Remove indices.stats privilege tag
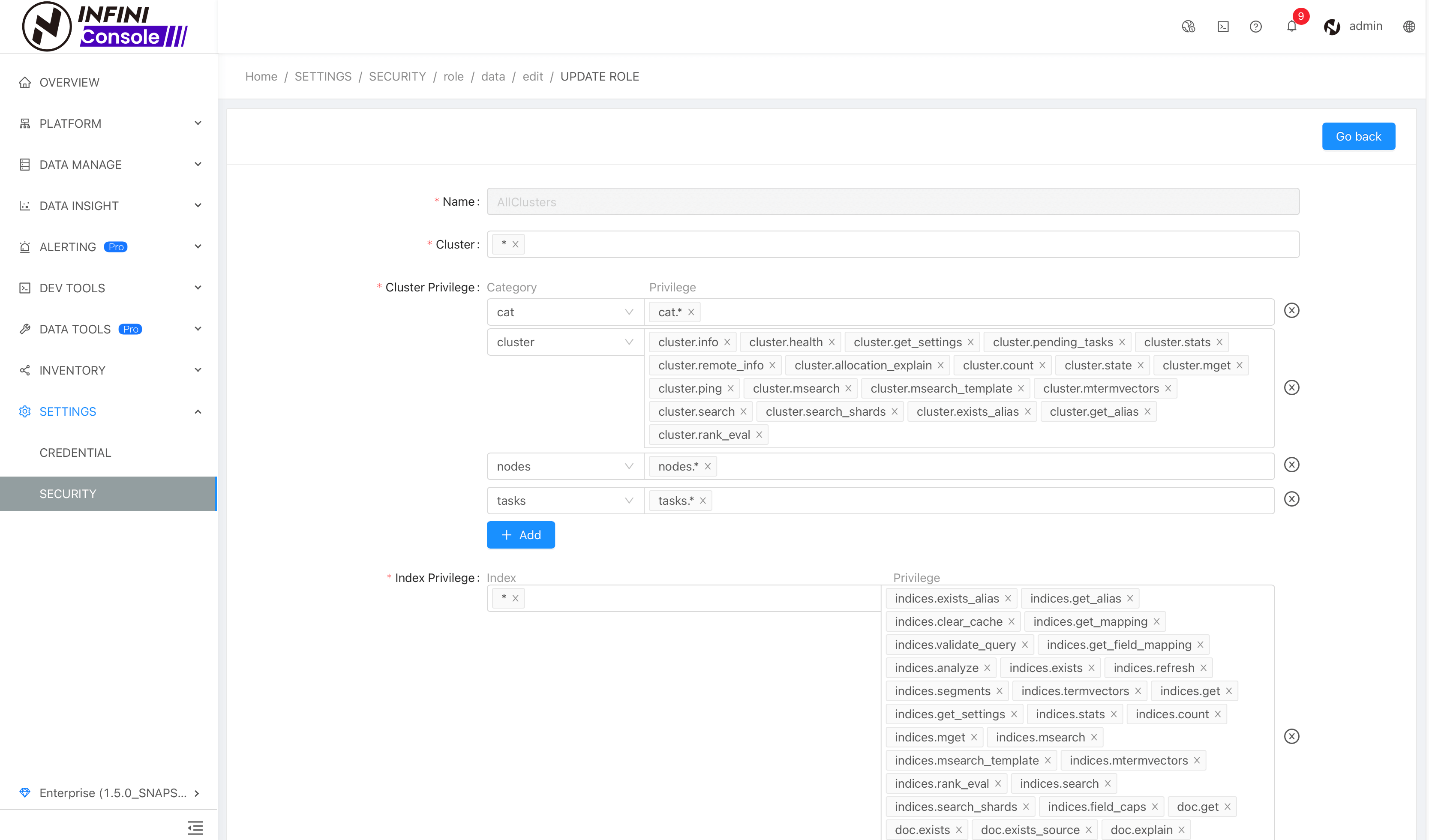This screenshot has width=1429, height=840. pos(1114,714)
